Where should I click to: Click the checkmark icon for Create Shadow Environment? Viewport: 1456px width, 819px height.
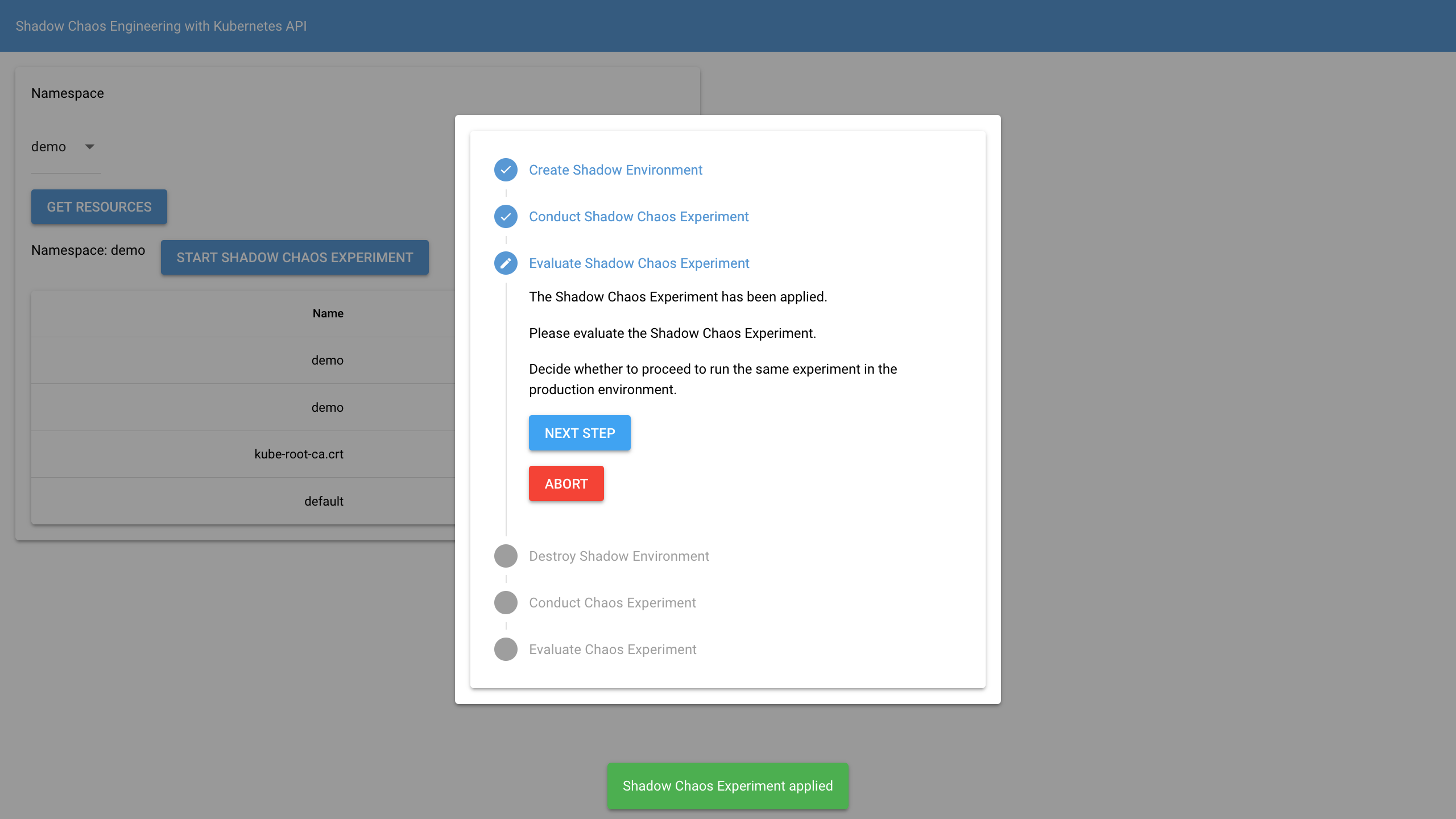click(x=506, y=169)
